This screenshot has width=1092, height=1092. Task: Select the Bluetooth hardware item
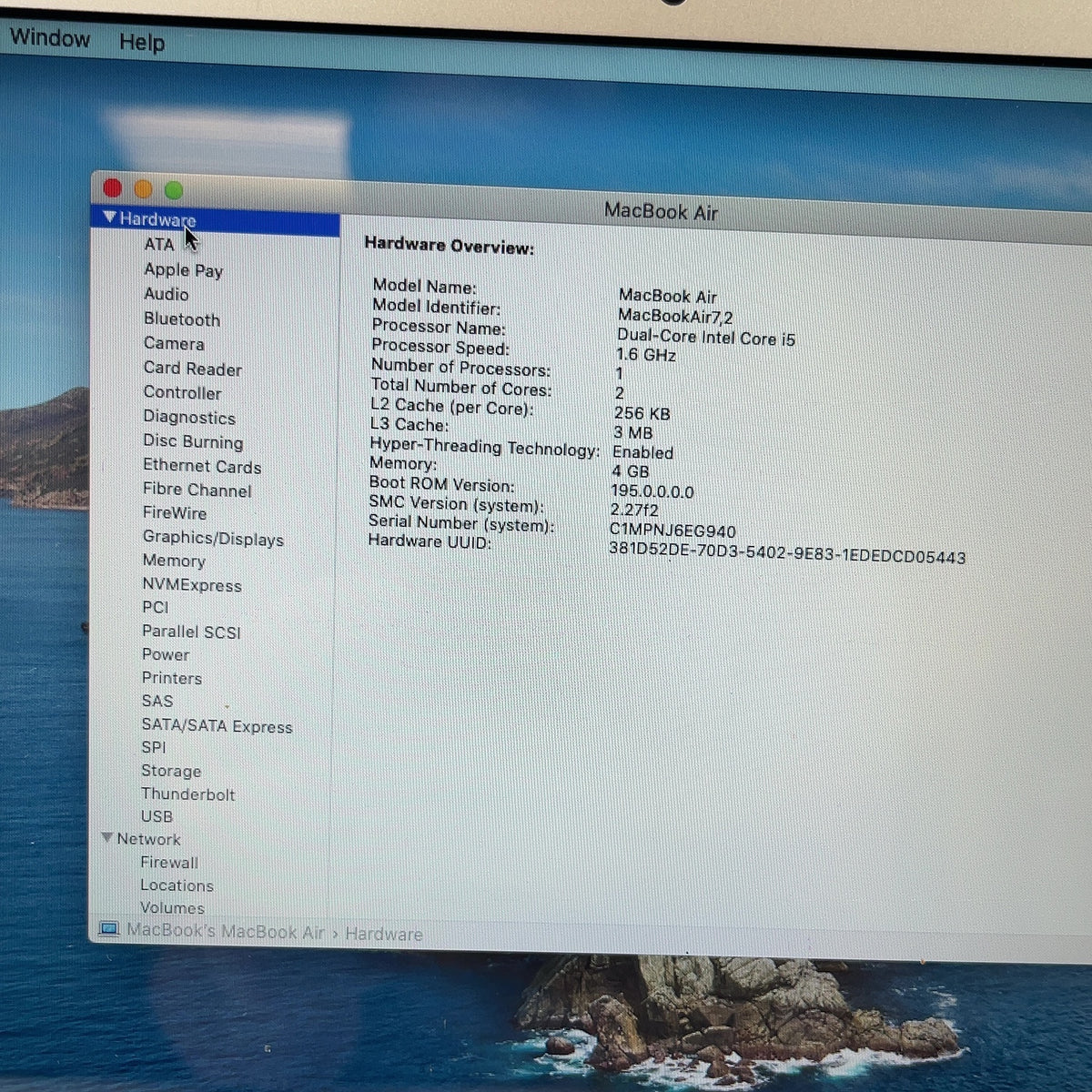(x=182, y=319)
